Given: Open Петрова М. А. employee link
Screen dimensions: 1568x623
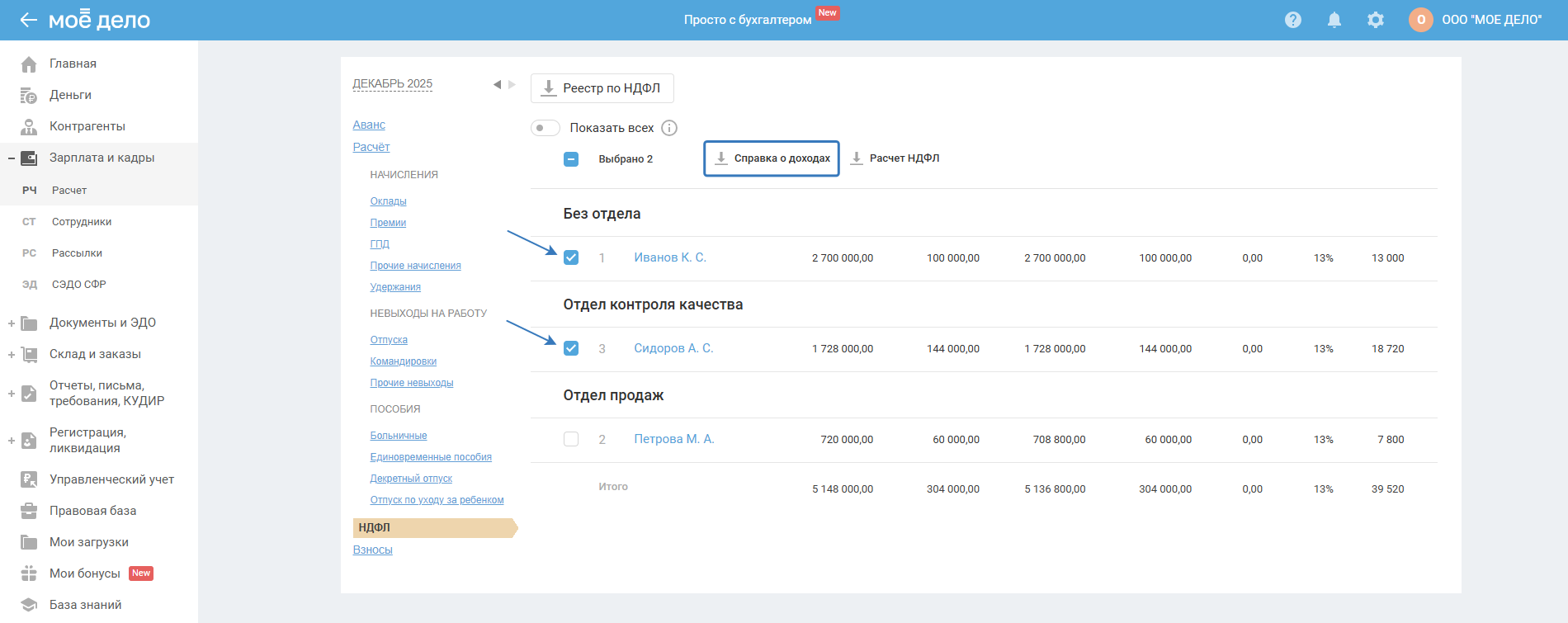Looking at the screenshot, I should (x=674, y=439).
